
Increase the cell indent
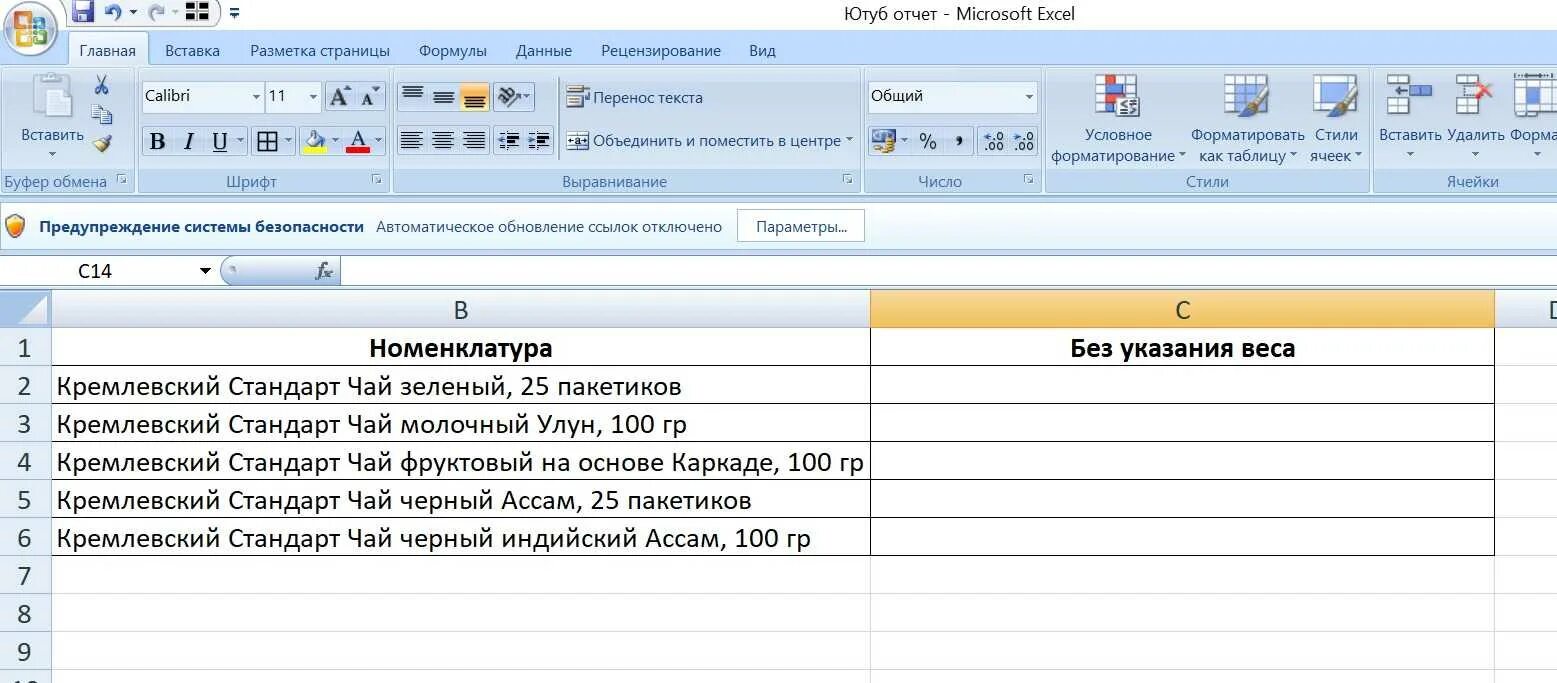[539, 141]
